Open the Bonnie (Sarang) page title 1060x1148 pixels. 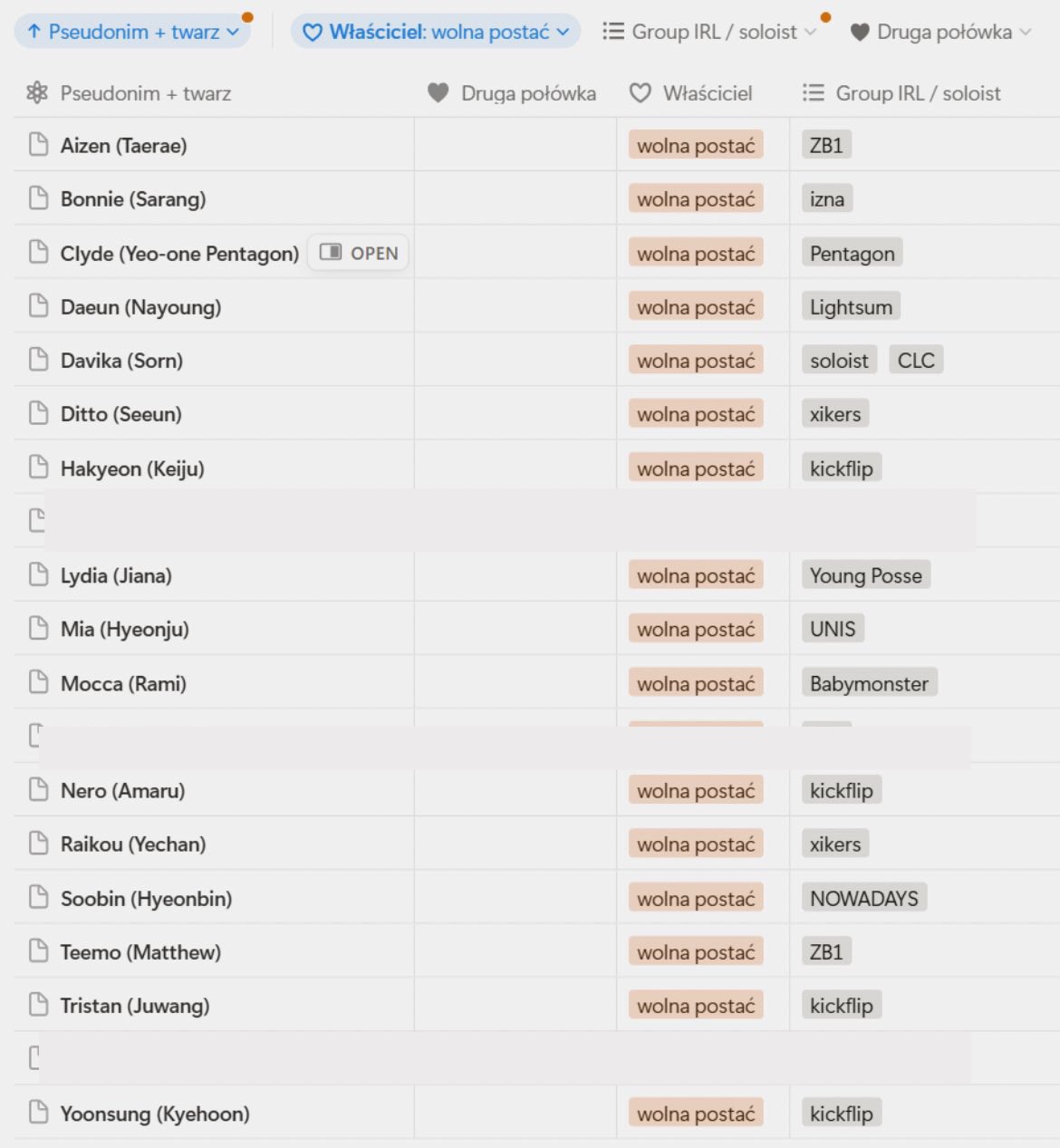pyautogui.click(x=133, y=198)
